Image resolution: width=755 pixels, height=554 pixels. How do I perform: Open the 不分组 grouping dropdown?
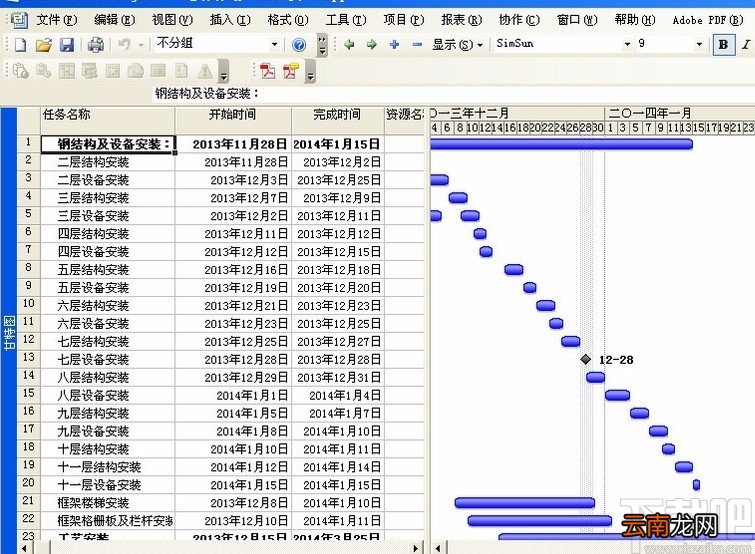coord(274,45)
